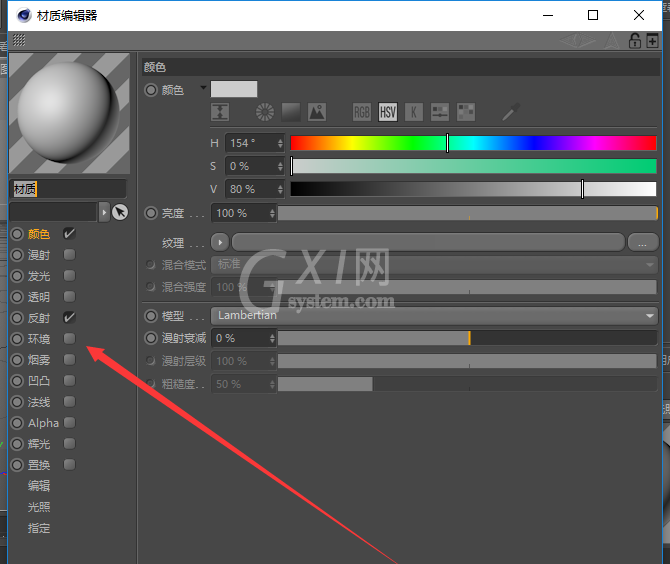Click the layer field under material name
Viewport: 670px width, 564px height.
pos(54,212)
